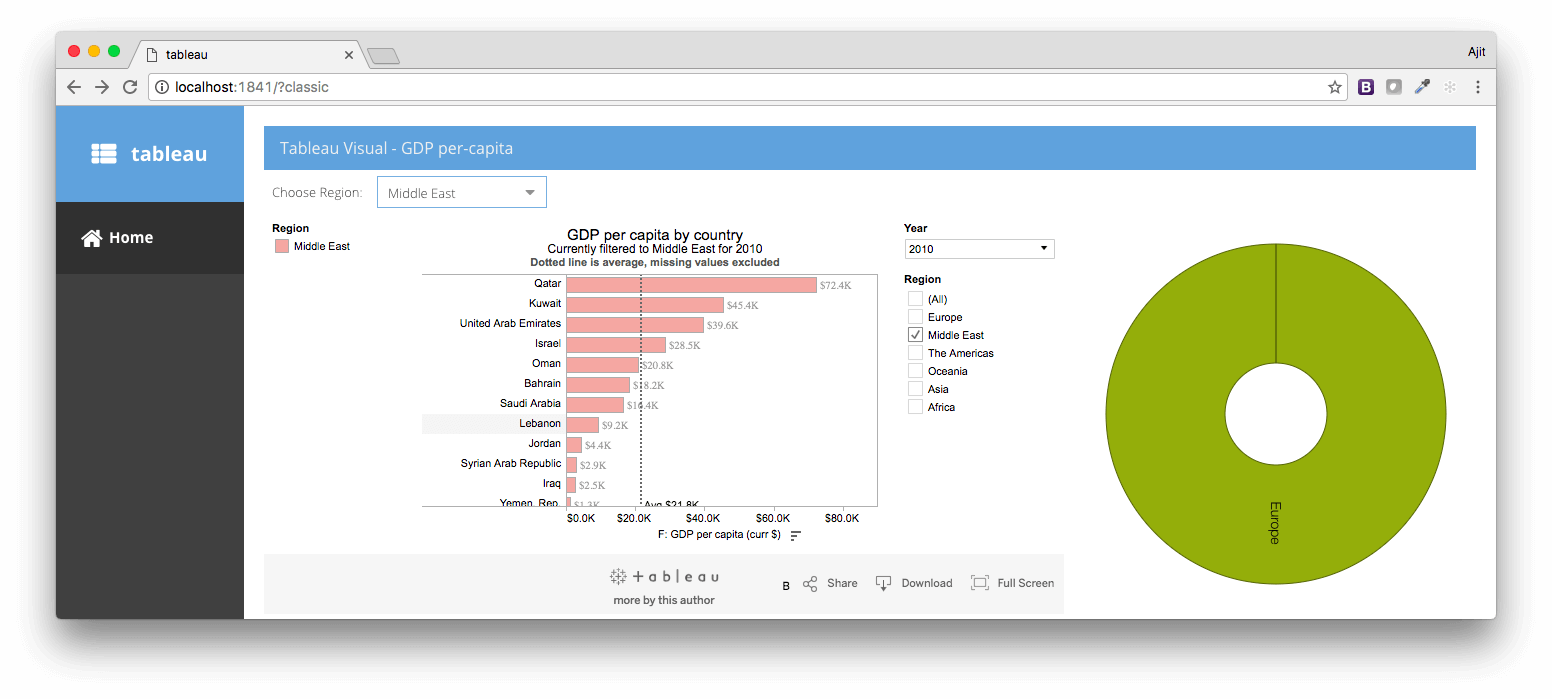Click the page icon on the tableau tab
The image size is (1552, 699).
[x=152, y=55]
